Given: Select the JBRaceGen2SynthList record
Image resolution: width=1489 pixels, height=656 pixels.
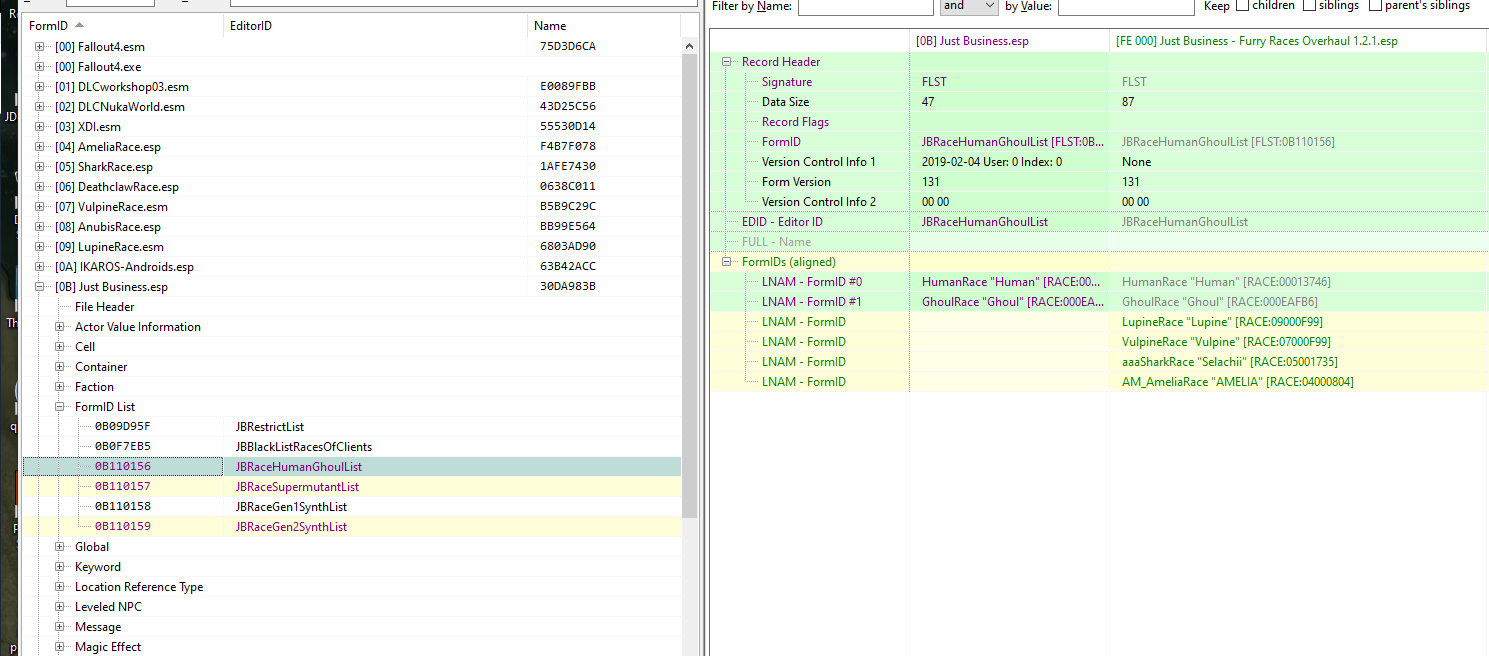Looking at the screenshot, I should (x=291, y=527).
